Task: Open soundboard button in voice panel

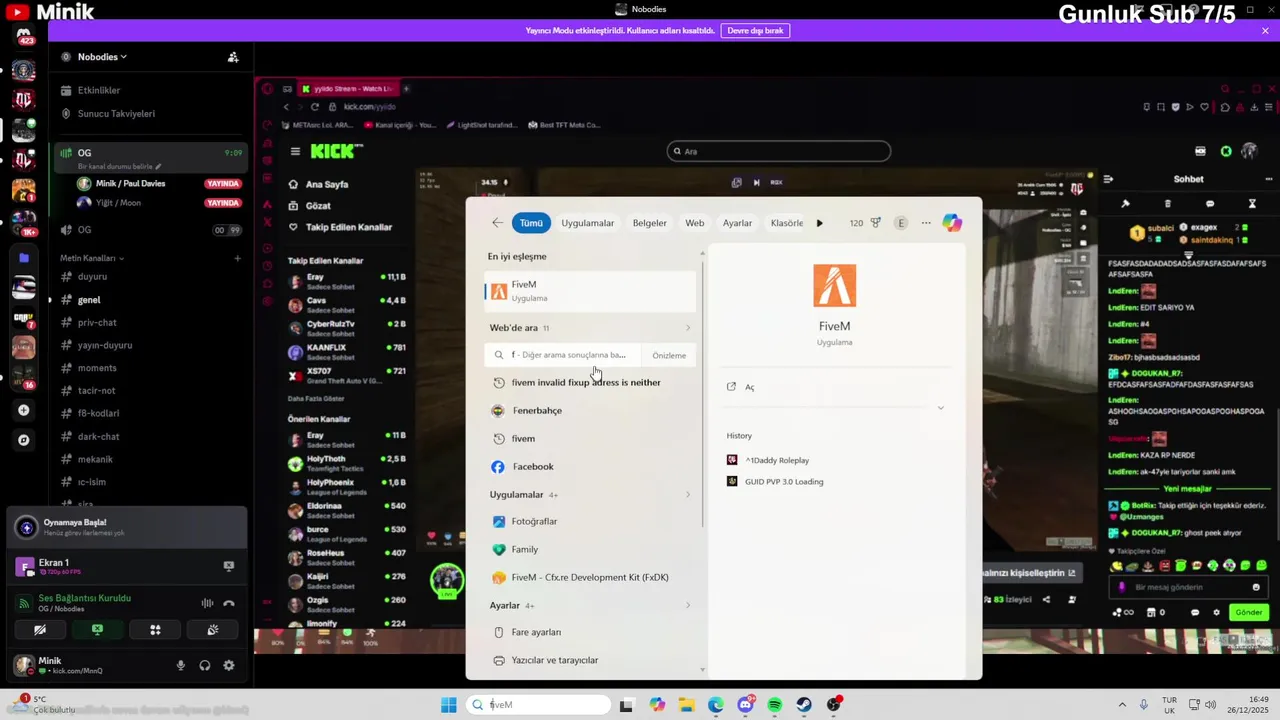Action: [x=213, y=630]
